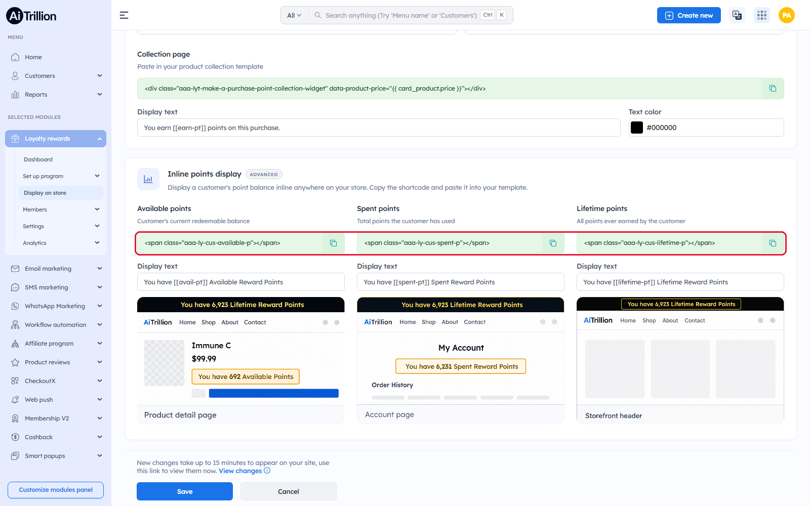
Task: Click the black text color swatch
Action: point(636,128)
